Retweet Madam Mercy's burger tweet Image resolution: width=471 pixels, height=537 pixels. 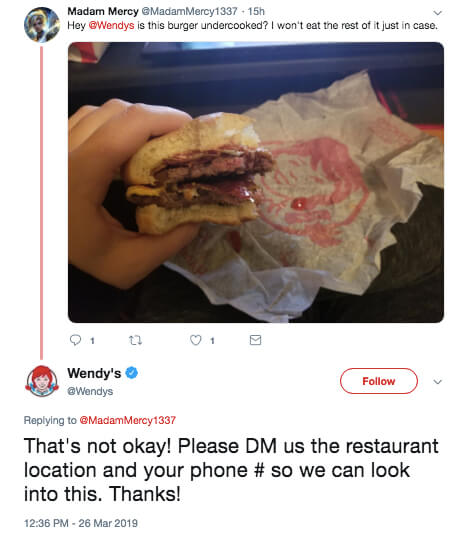pyautogui.click(x=135, y=340)
